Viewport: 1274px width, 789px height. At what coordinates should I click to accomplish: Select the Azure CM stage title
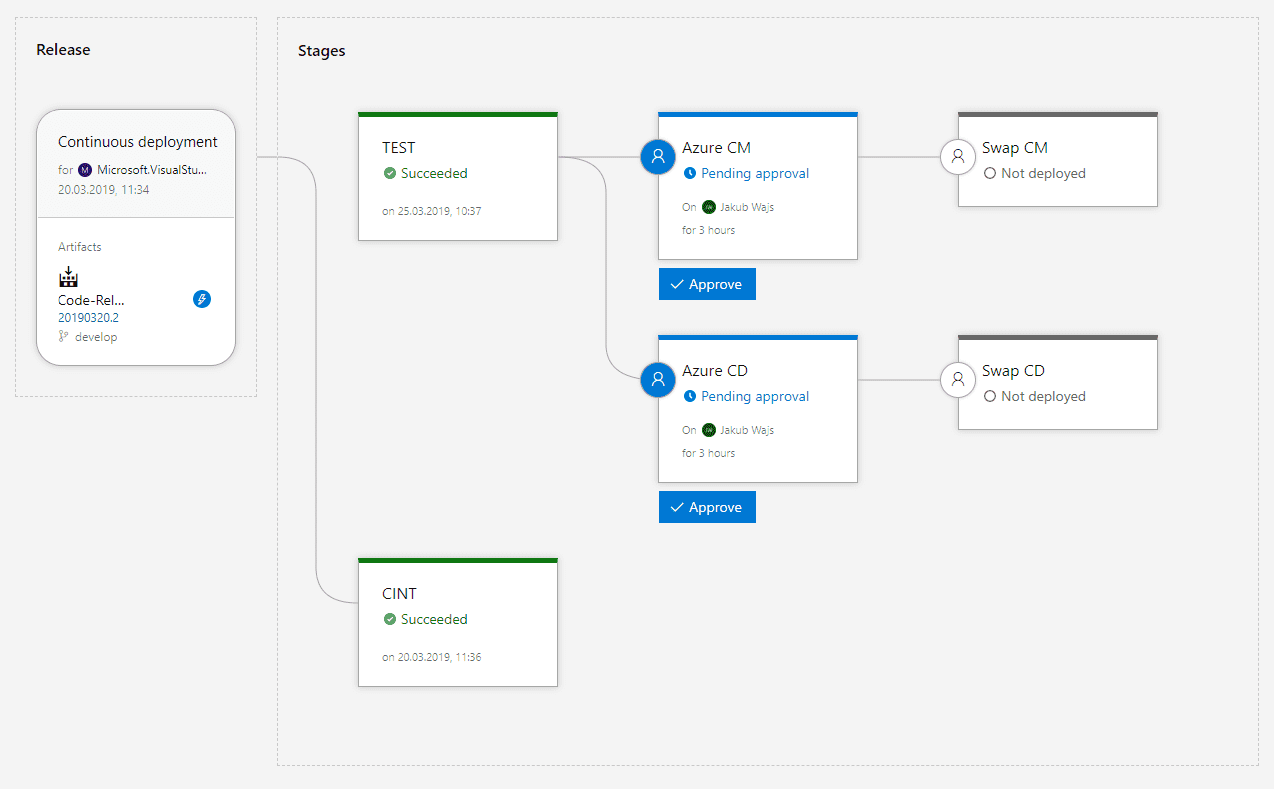716,147
